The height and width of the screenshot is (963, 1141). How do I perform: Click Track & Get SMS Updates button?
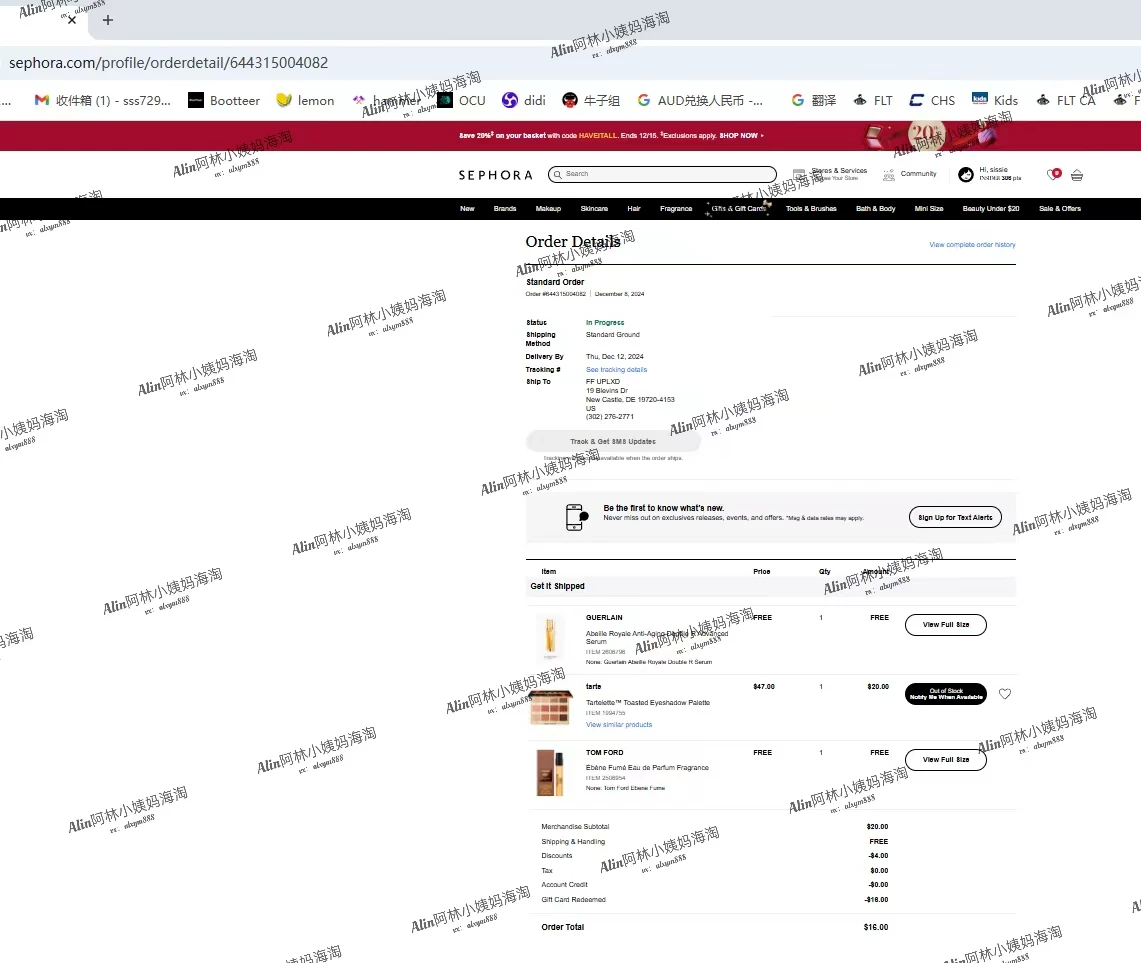613,442
